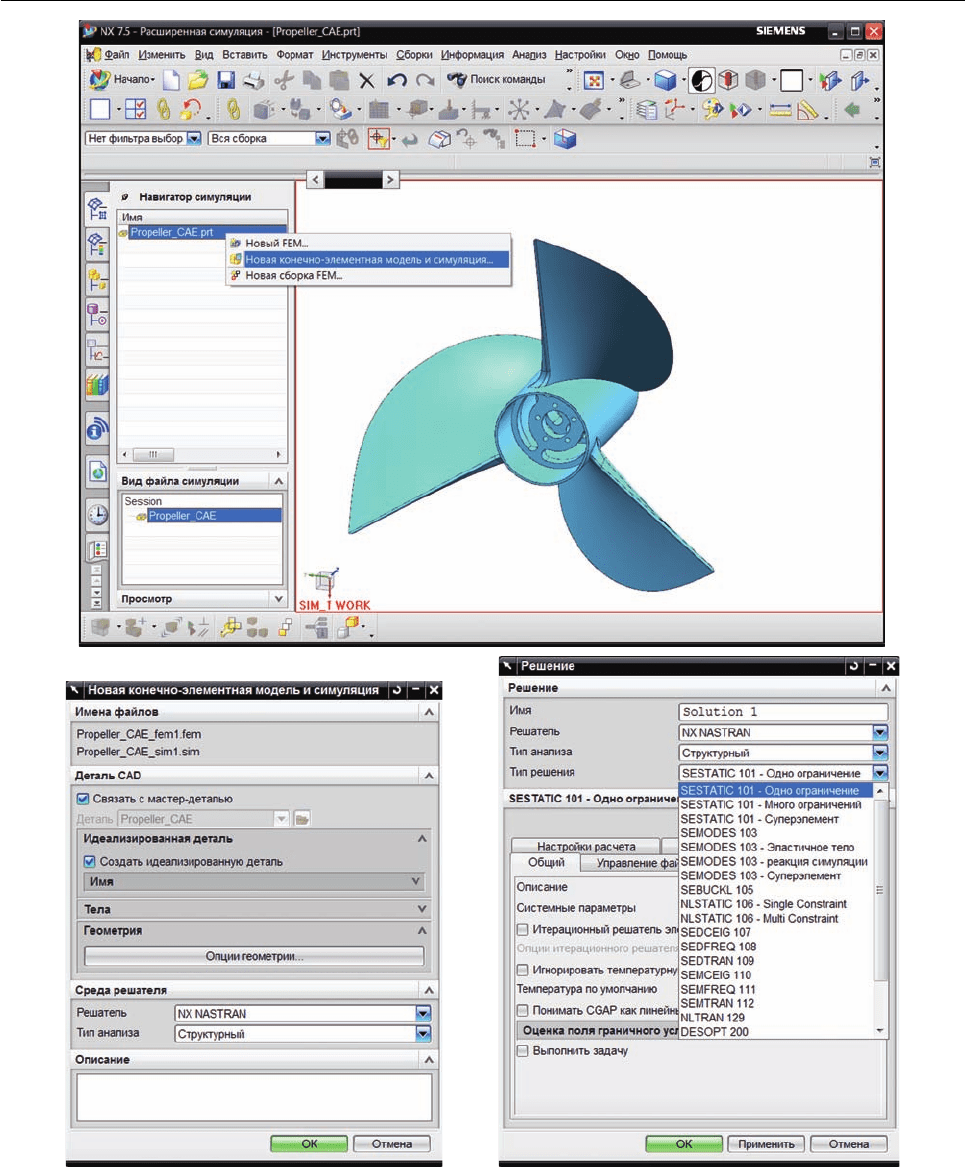Open the History clock sidebar icon
Image resolution: width=965 pixels, height=1167 pixels.
click(x=97, y=514)
